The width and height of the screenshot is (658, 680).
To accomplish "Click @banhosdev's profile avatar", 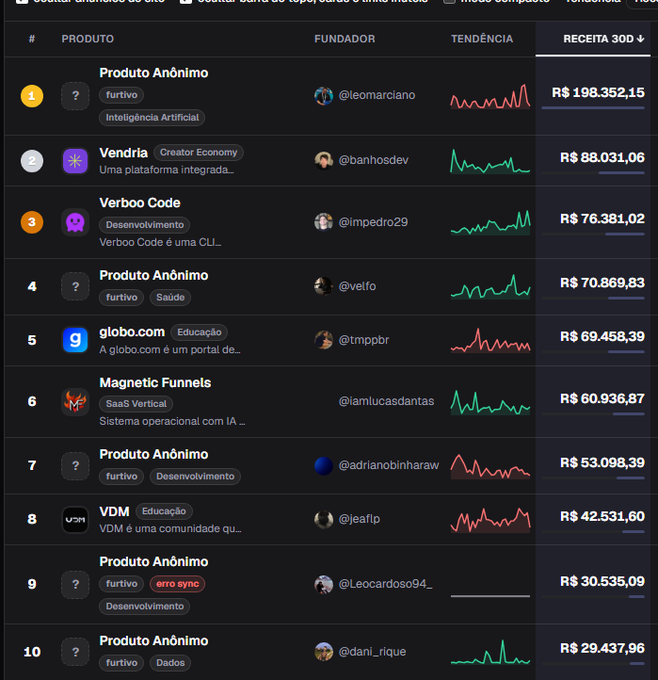I will click(324, 160).
